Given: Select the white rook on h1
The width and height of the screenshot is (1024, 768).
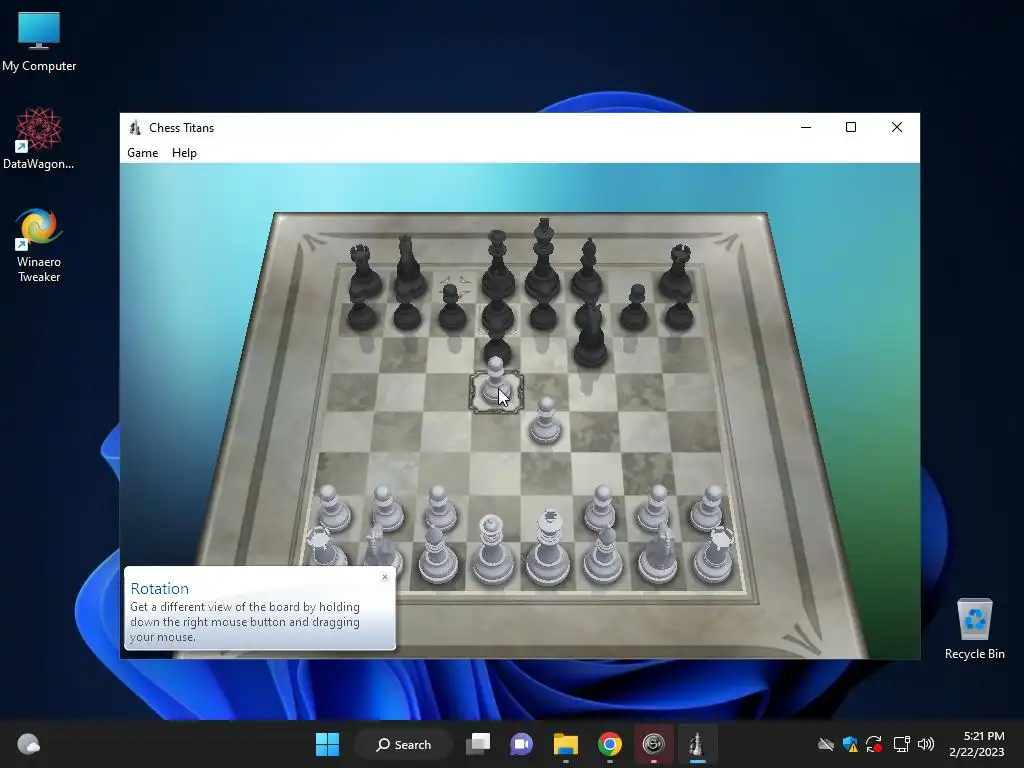Looking at the screenshot, I should pyautogui.click(x=714, y=555).
